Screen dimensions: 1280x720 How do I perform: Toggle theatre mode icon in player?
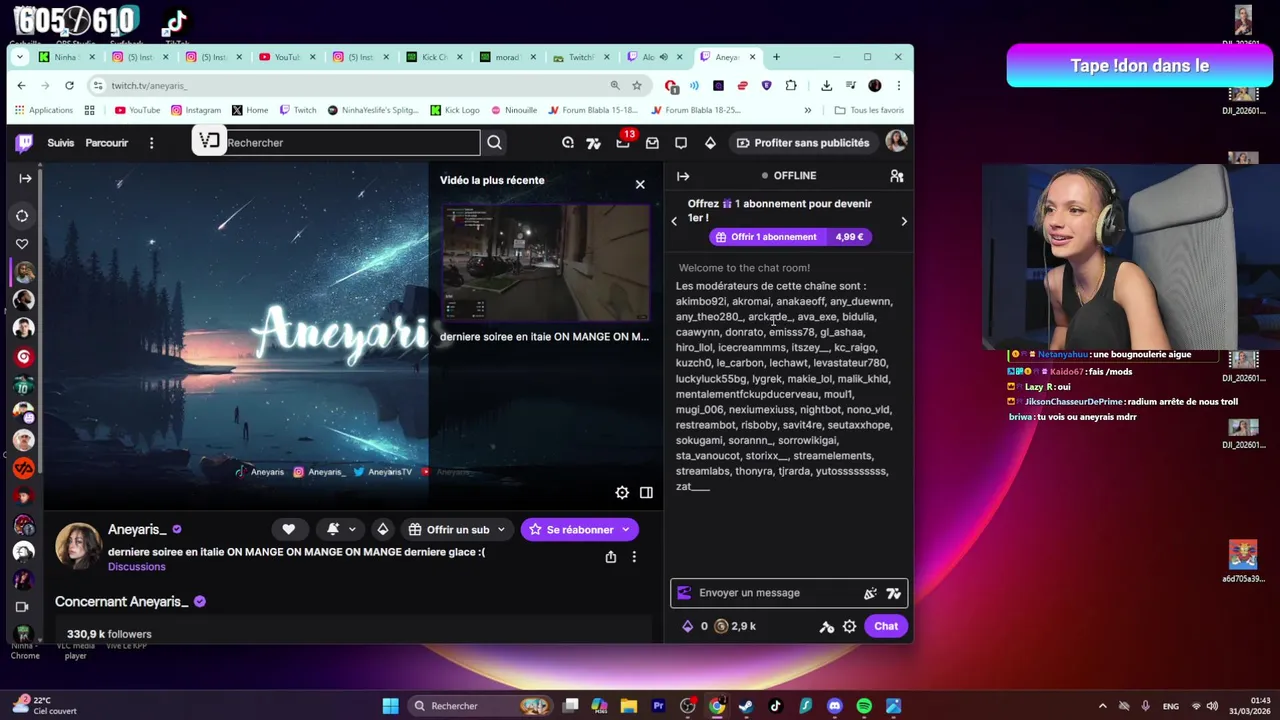pos(646,492)
